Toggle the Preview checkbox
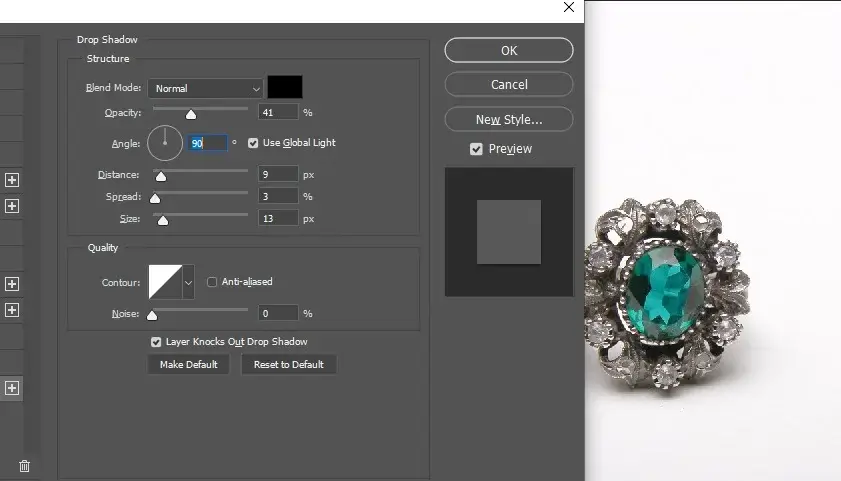Viewport: 841px width, 481px height. click(x=476, y=149)
